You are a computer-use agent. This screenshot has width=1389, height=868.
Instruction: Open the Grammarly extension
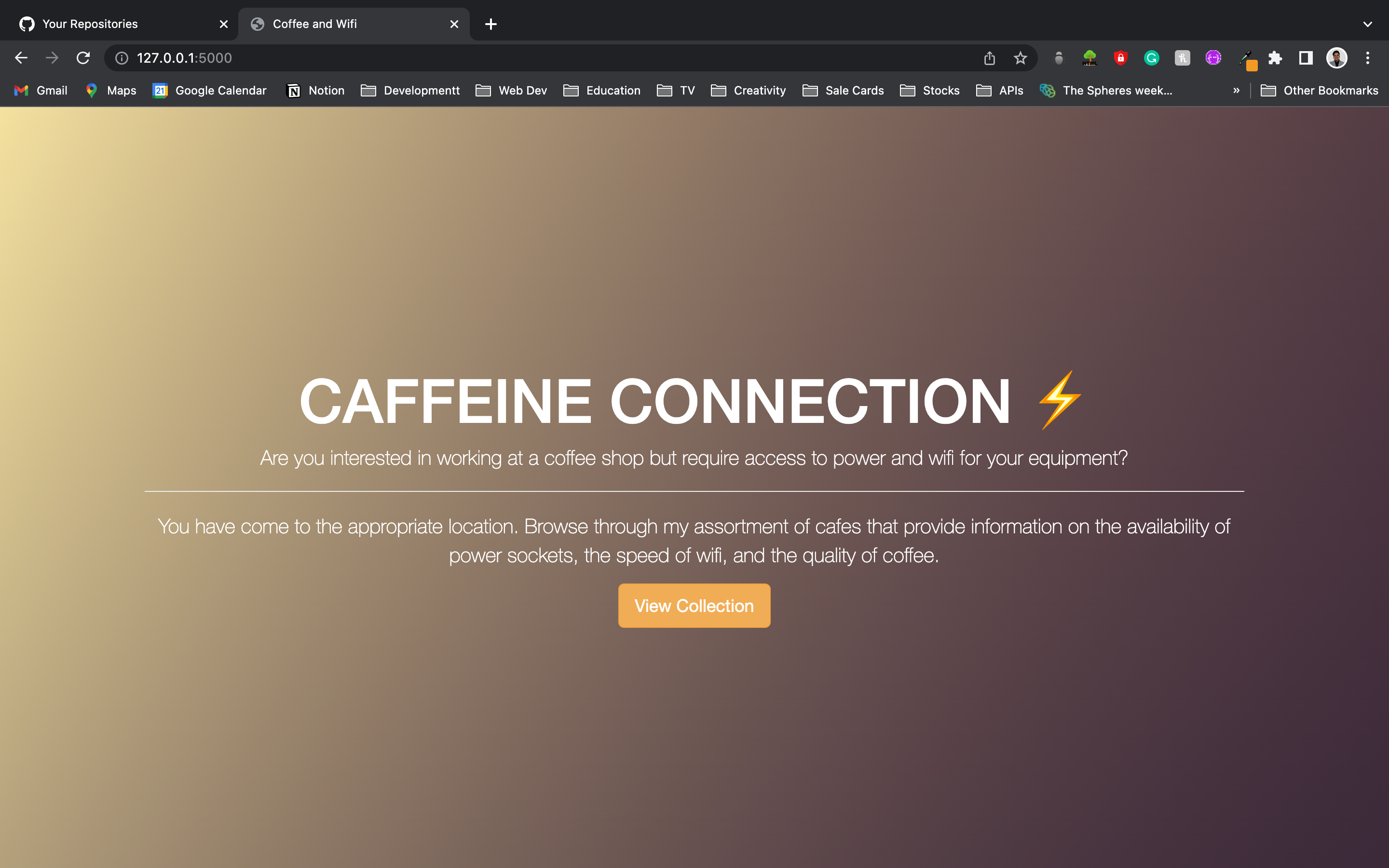pyautogui.click(x=1151, y=57)
